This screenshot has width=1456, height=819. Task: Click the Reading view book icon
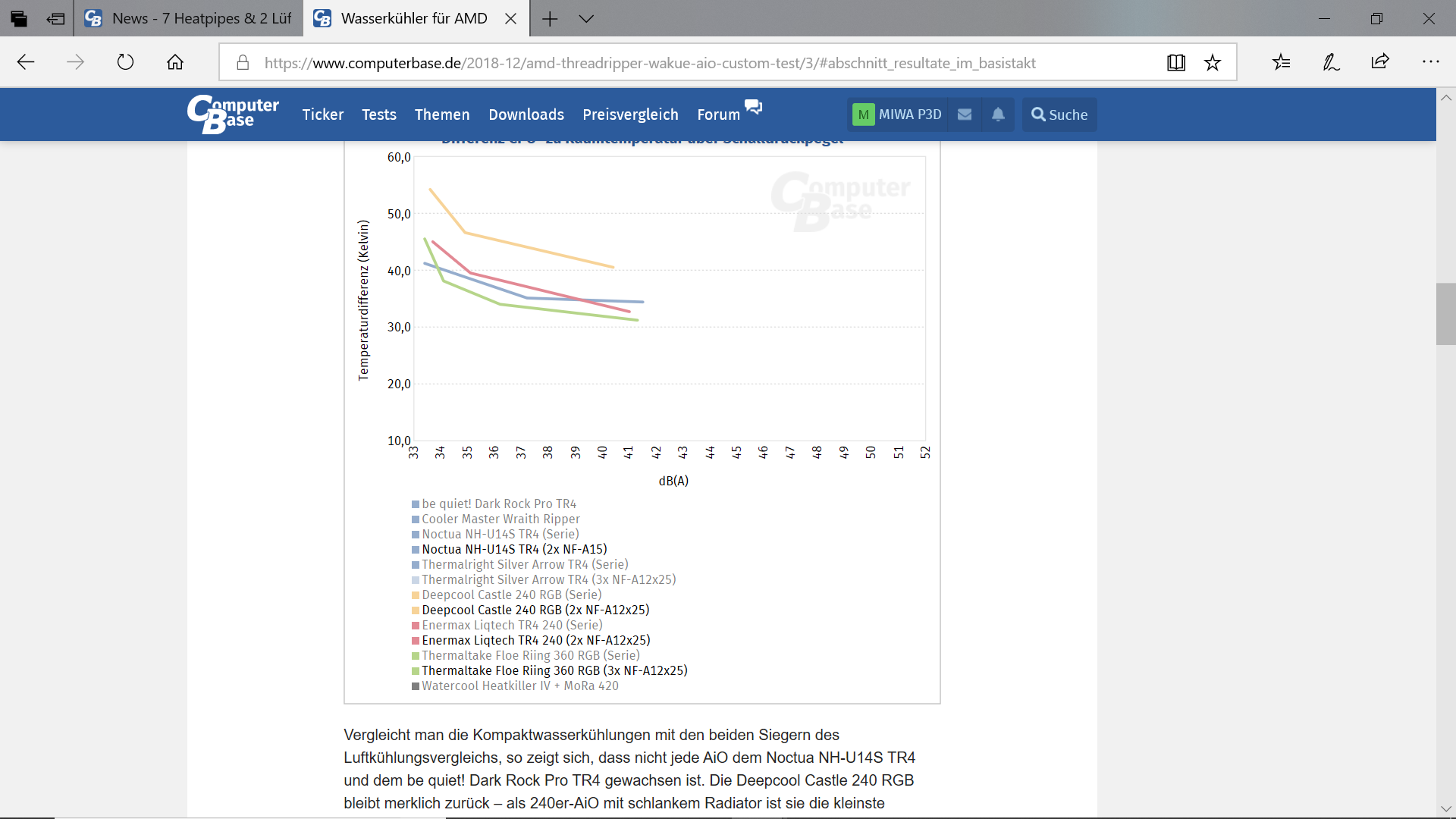point(1176,63)
